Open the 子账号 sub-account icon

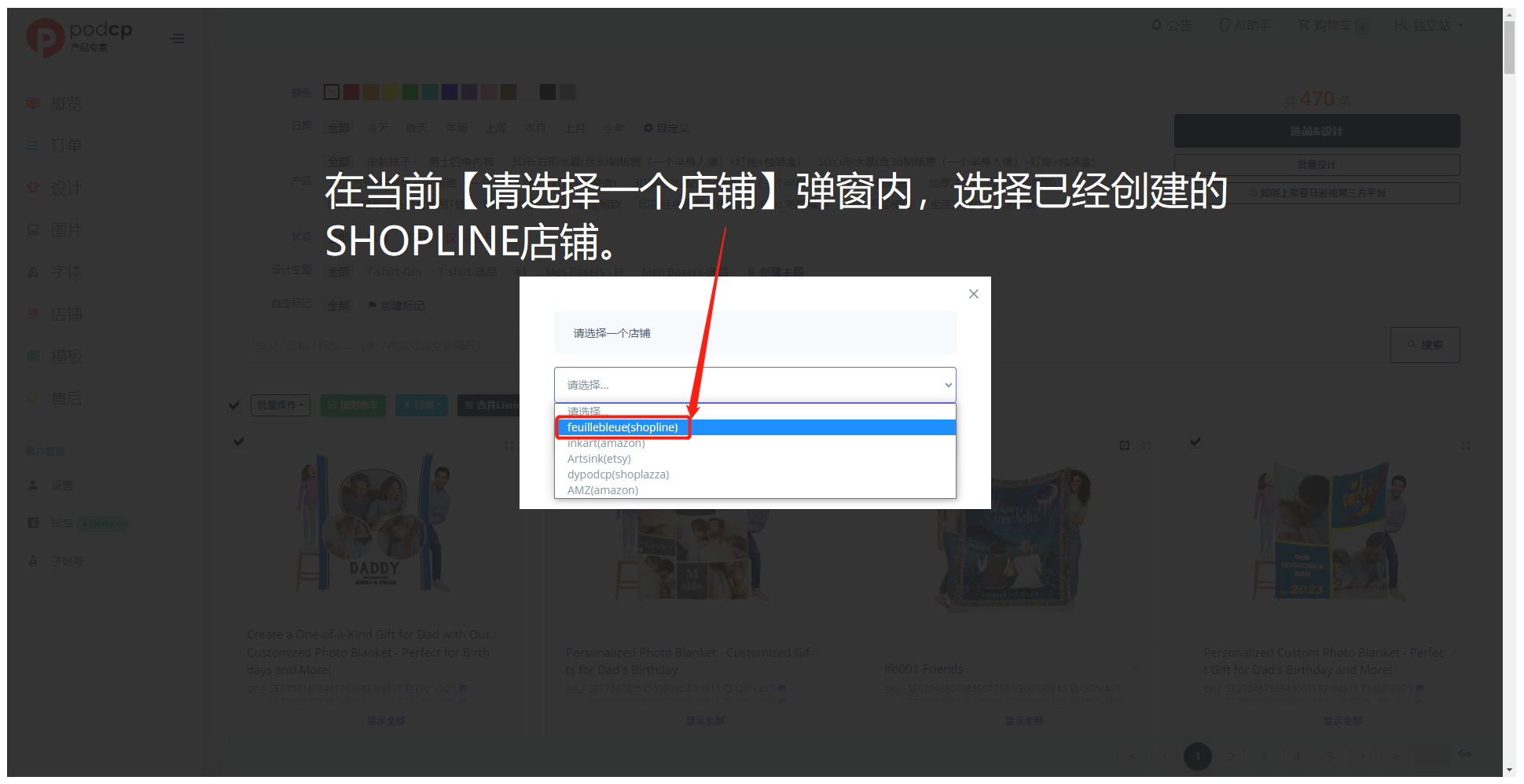[33, 562]
